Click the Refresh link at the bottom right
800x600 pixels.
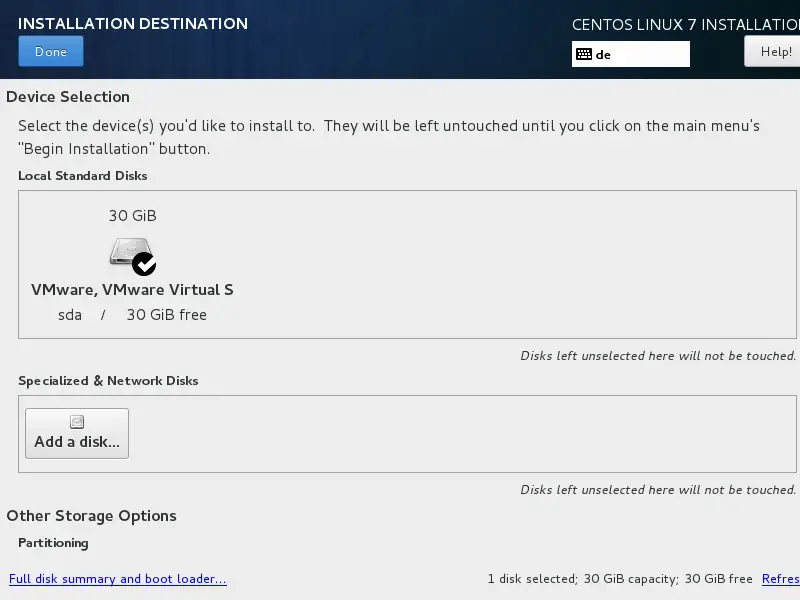(781, 579)
